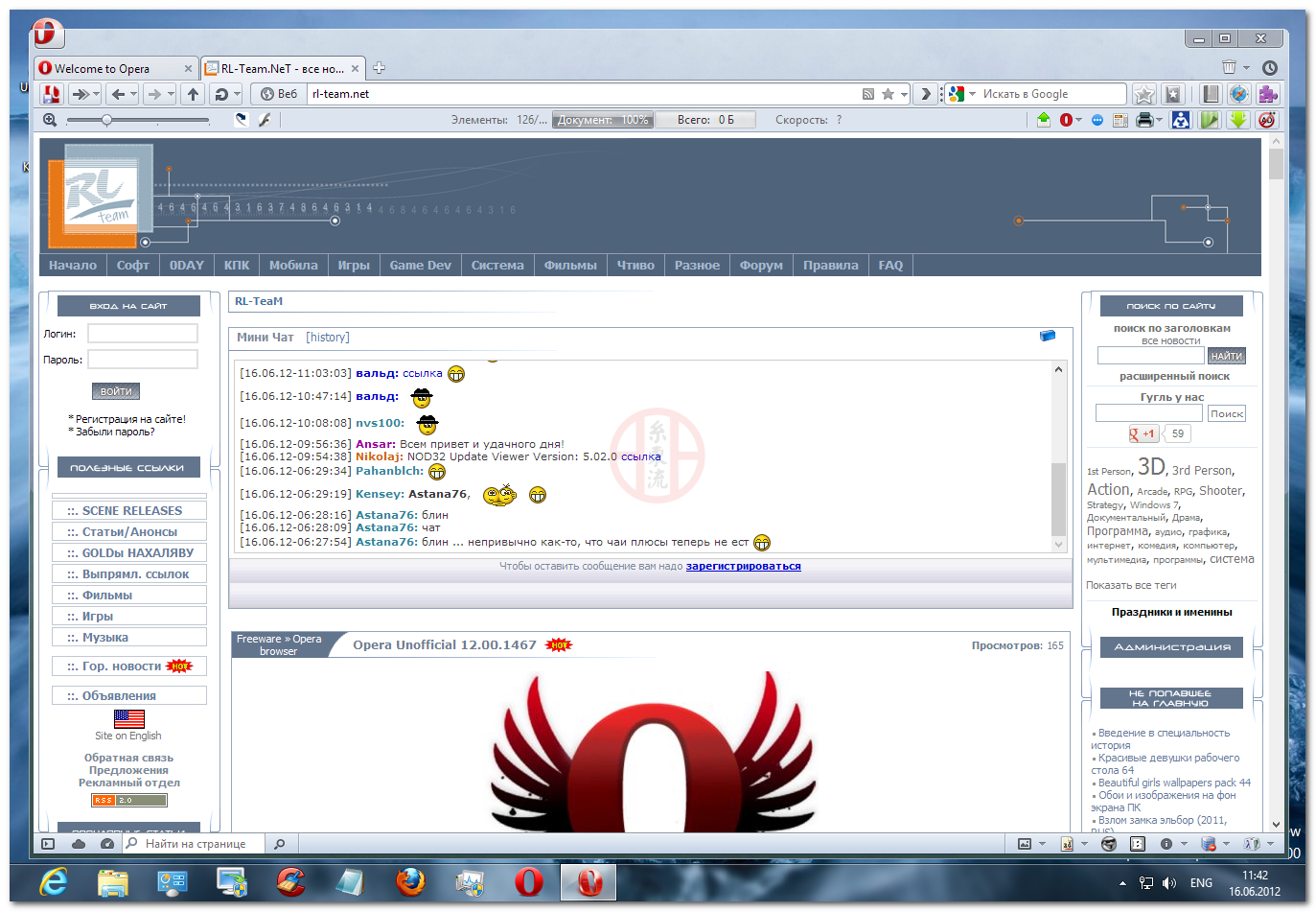The image size is (1316, 912).
Task: Open the FAQ site menu item
Action: pos(890,266)
